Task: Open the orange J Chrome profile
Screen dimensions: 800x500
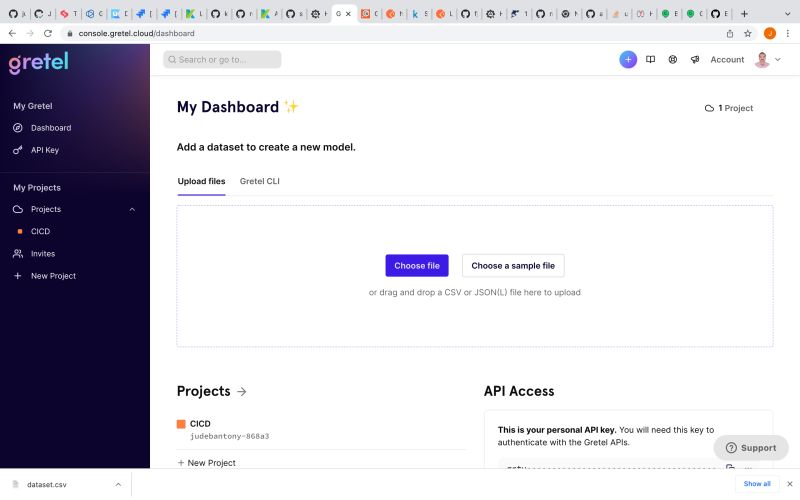Action: 769,33
